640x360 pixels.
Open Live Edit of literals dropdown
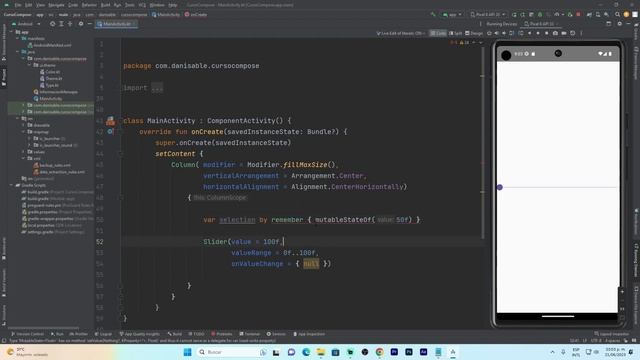(400, 33)
